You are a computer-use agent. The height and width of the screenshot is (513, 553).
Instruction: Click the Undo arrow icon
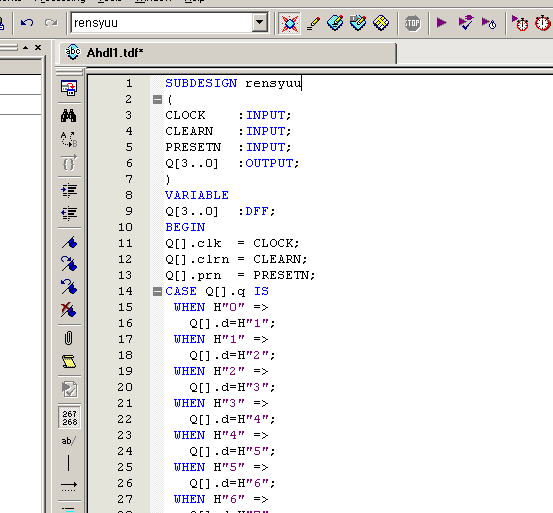pos(27,23)
